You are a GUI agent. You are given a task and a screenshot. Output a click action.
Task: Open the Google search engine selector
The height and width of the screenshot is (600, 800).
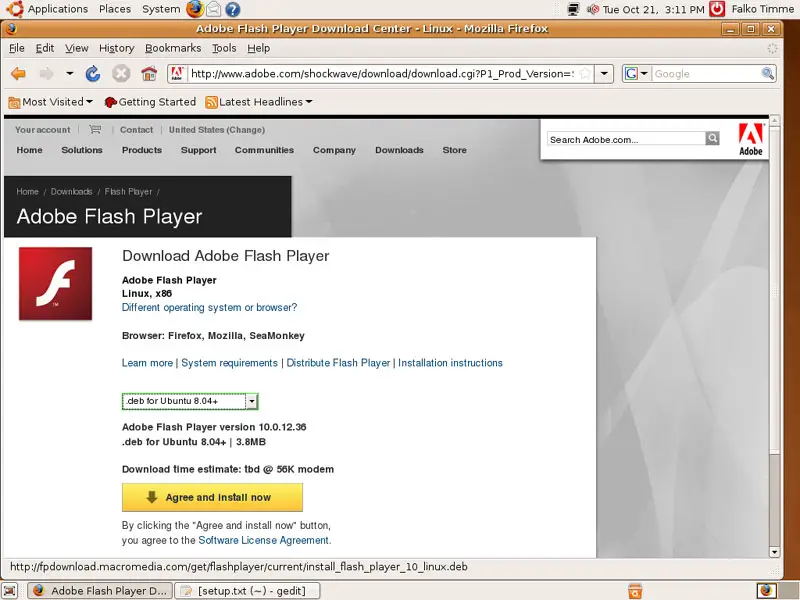pyautogui.click(x=636, y=74)
